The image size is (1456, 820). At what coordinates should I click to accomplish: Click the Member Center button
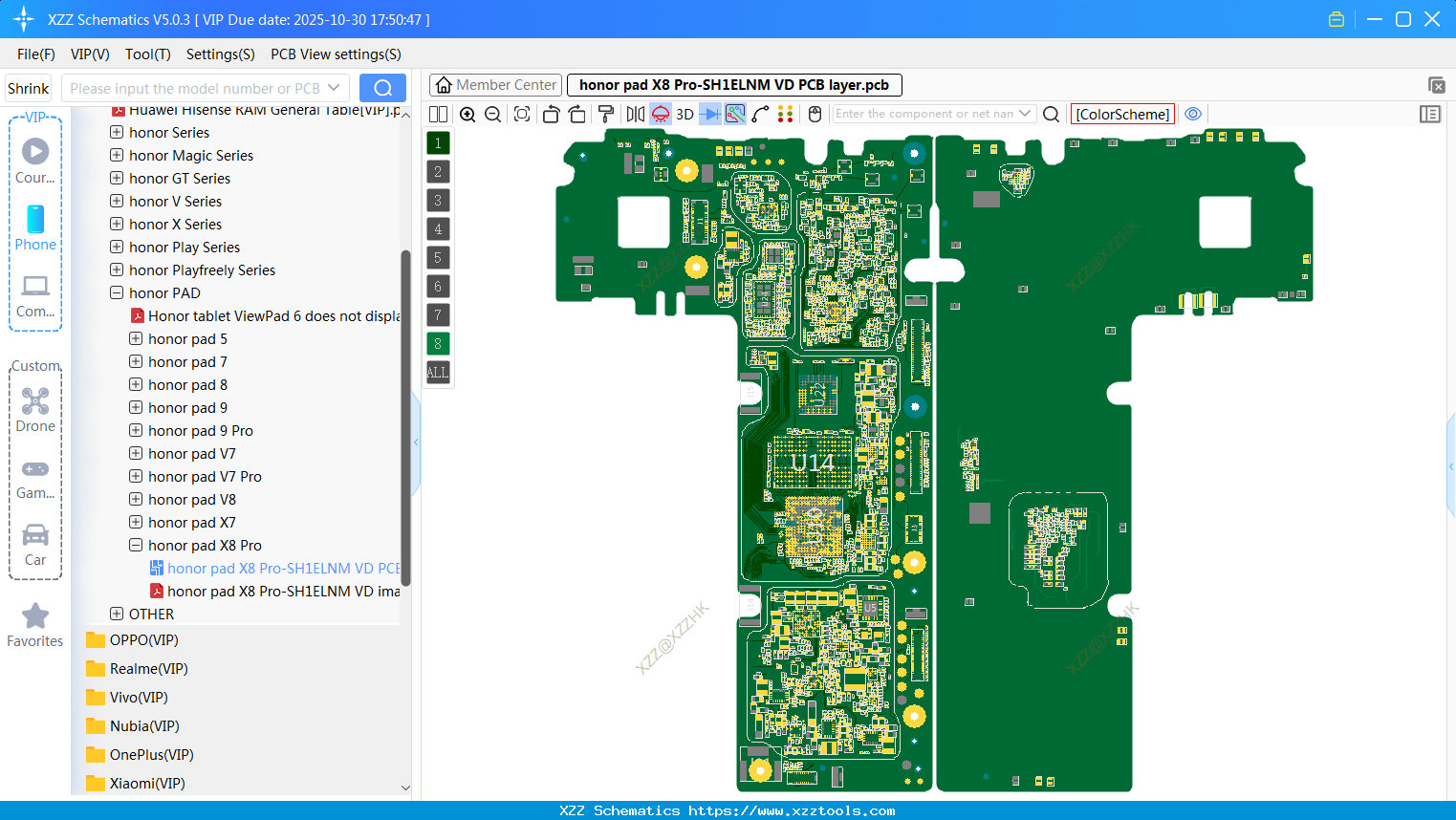click(495, 85)
